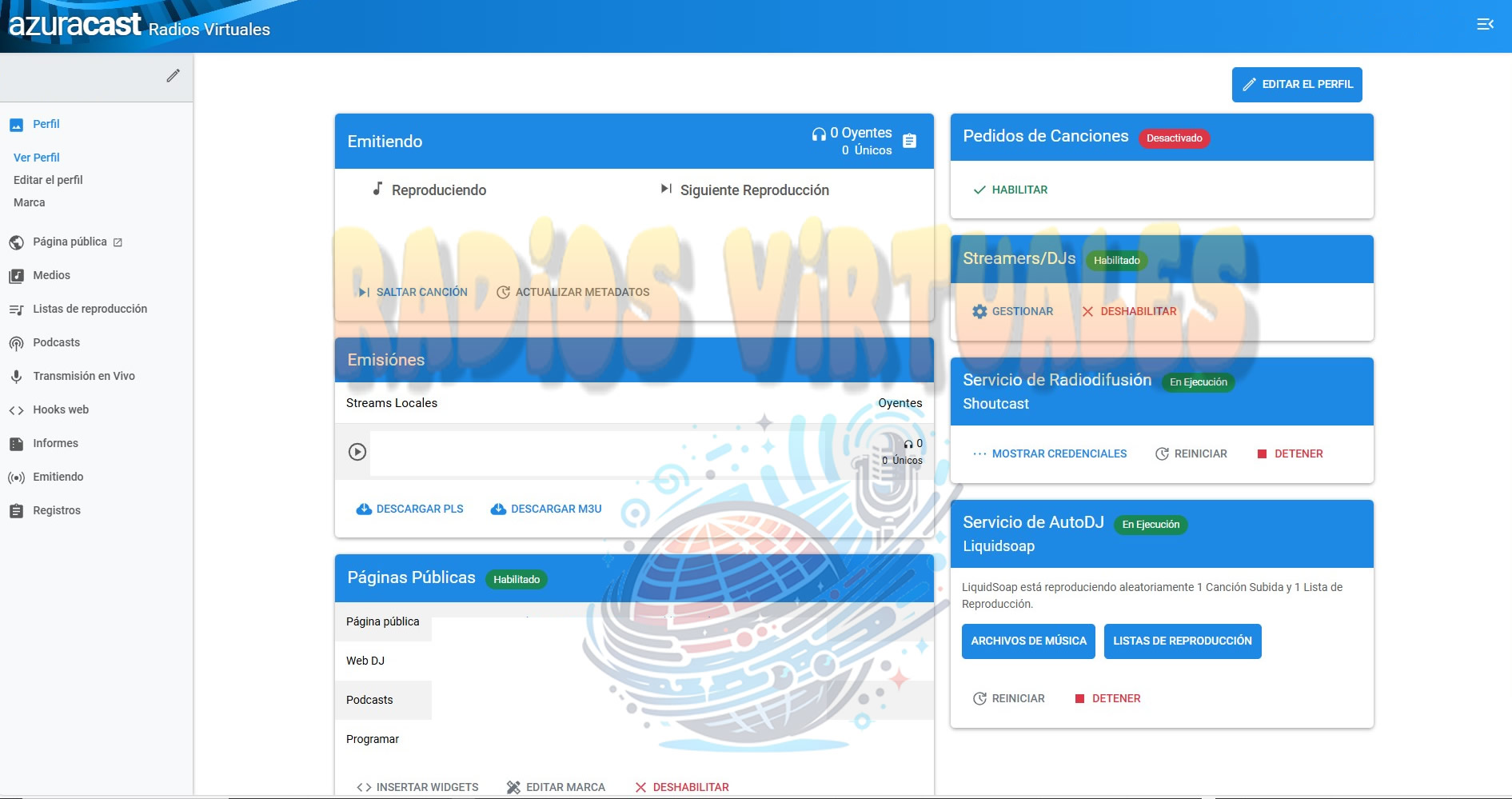Open Gestionar gear for Streamers/DJs
The width and height of the screenshot is (1512, 799).
(1013, 311)
